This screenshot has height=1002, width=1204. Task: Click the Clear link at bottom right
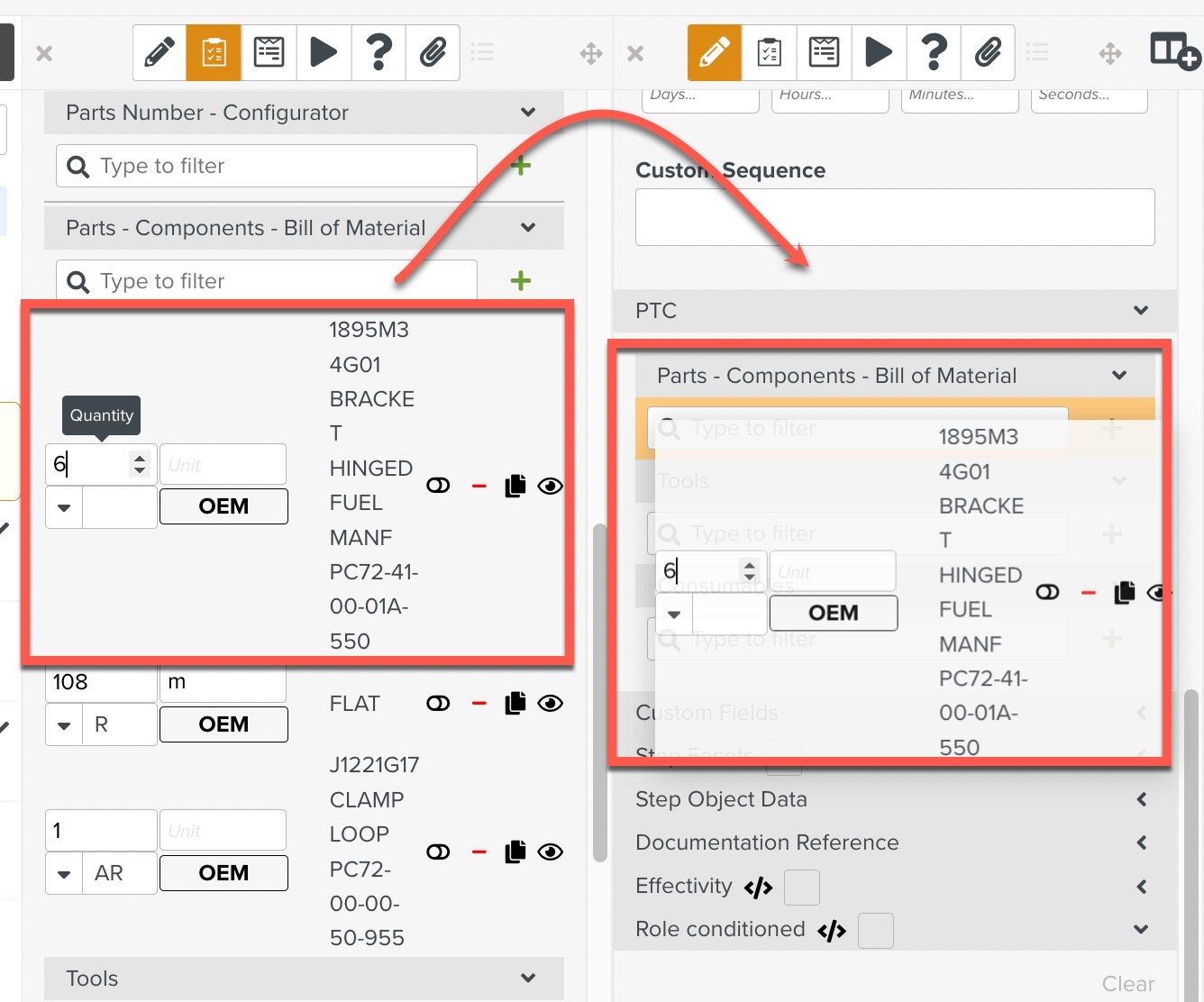[1128, 984]
